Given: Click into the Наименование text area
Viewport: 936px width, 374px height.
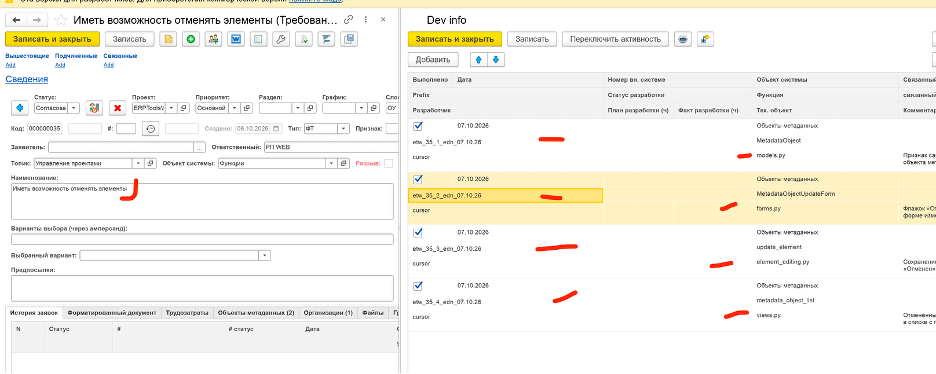Looking at the screenshot, I should 202,201.
